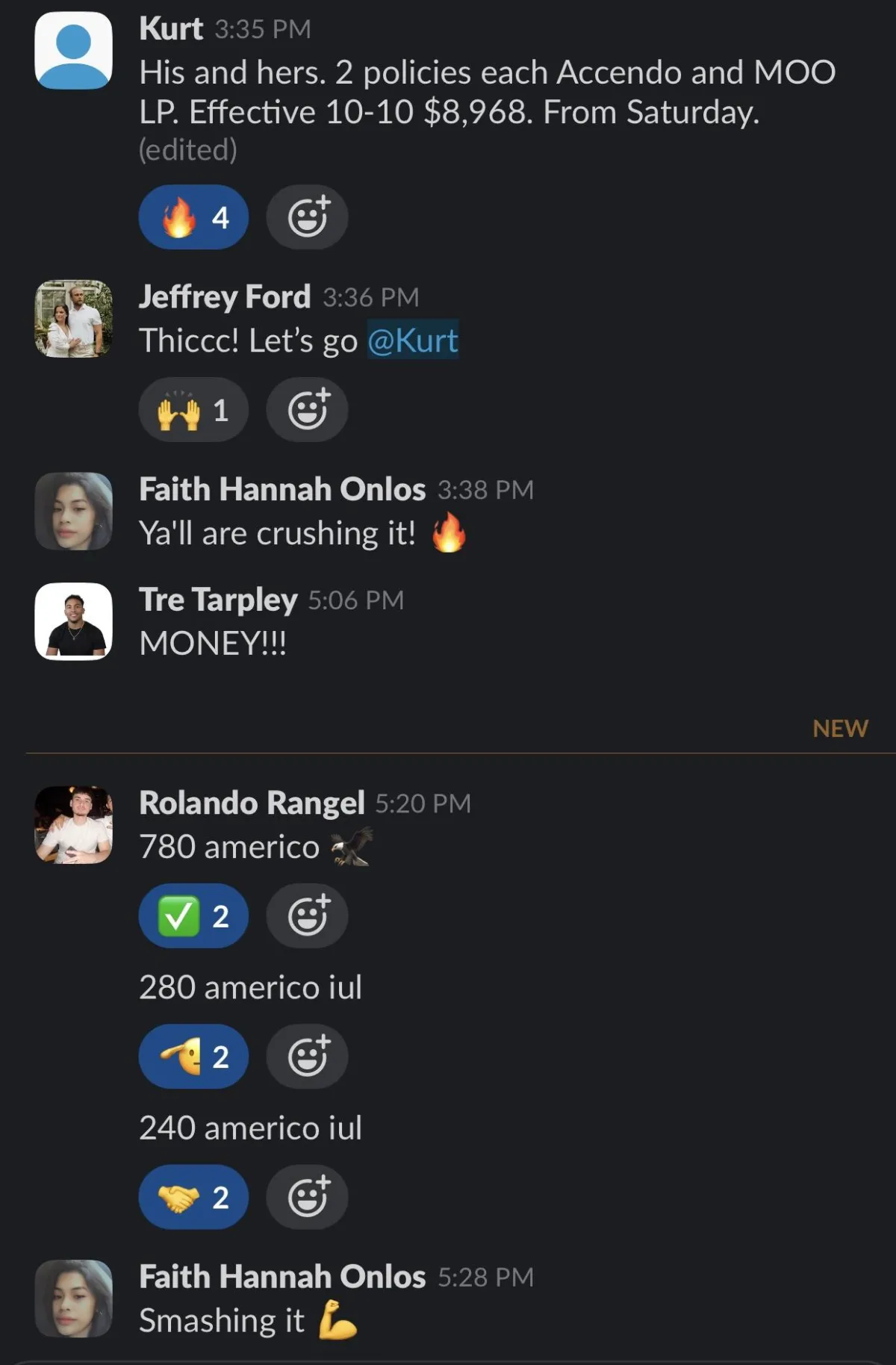Add reaction to the 240 americo iul message
The image size is (896, 1365).
click(x=307, y=1196)
